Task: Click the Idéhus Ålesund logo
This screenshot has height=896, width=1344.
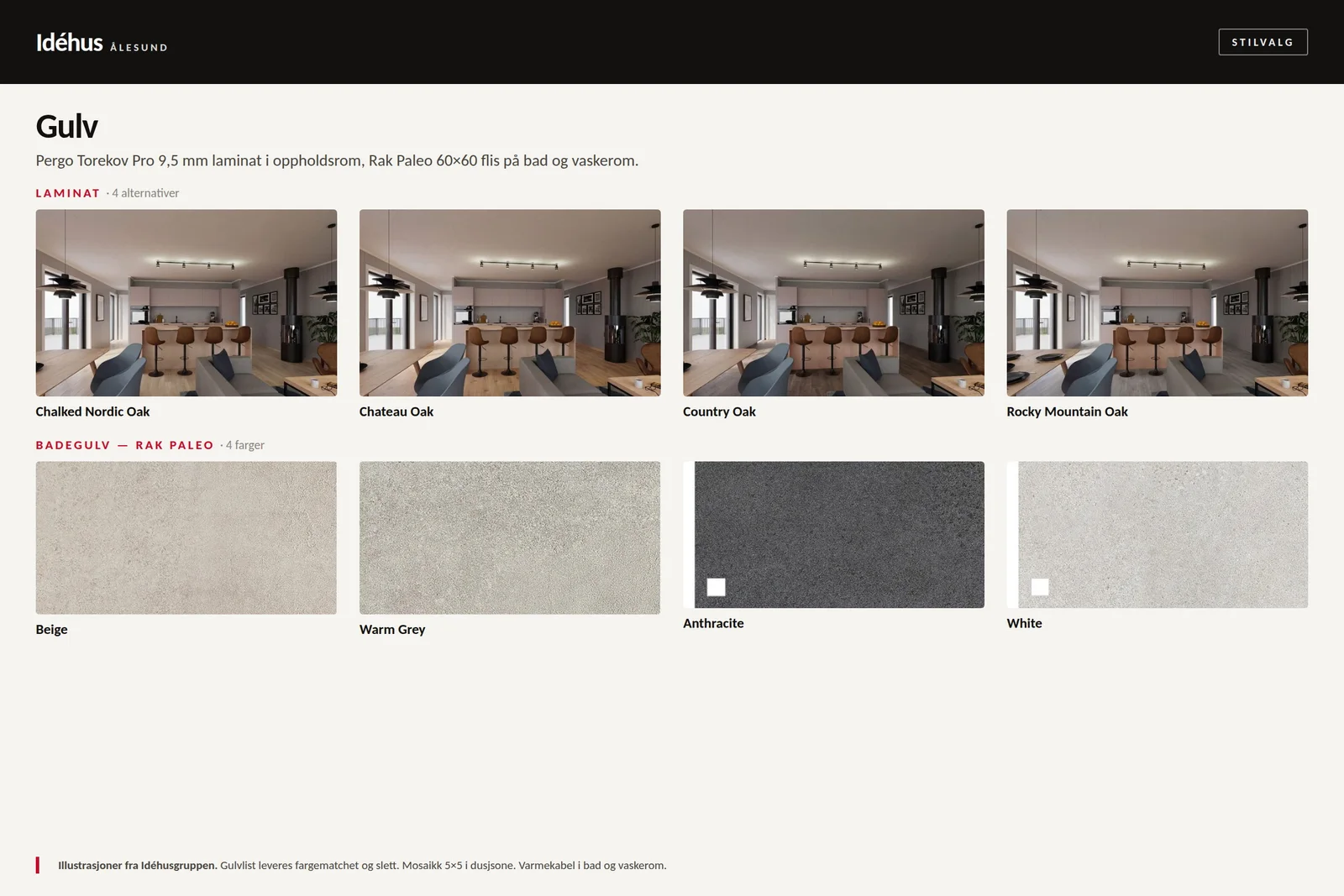Action: click(x=102, y=43)
